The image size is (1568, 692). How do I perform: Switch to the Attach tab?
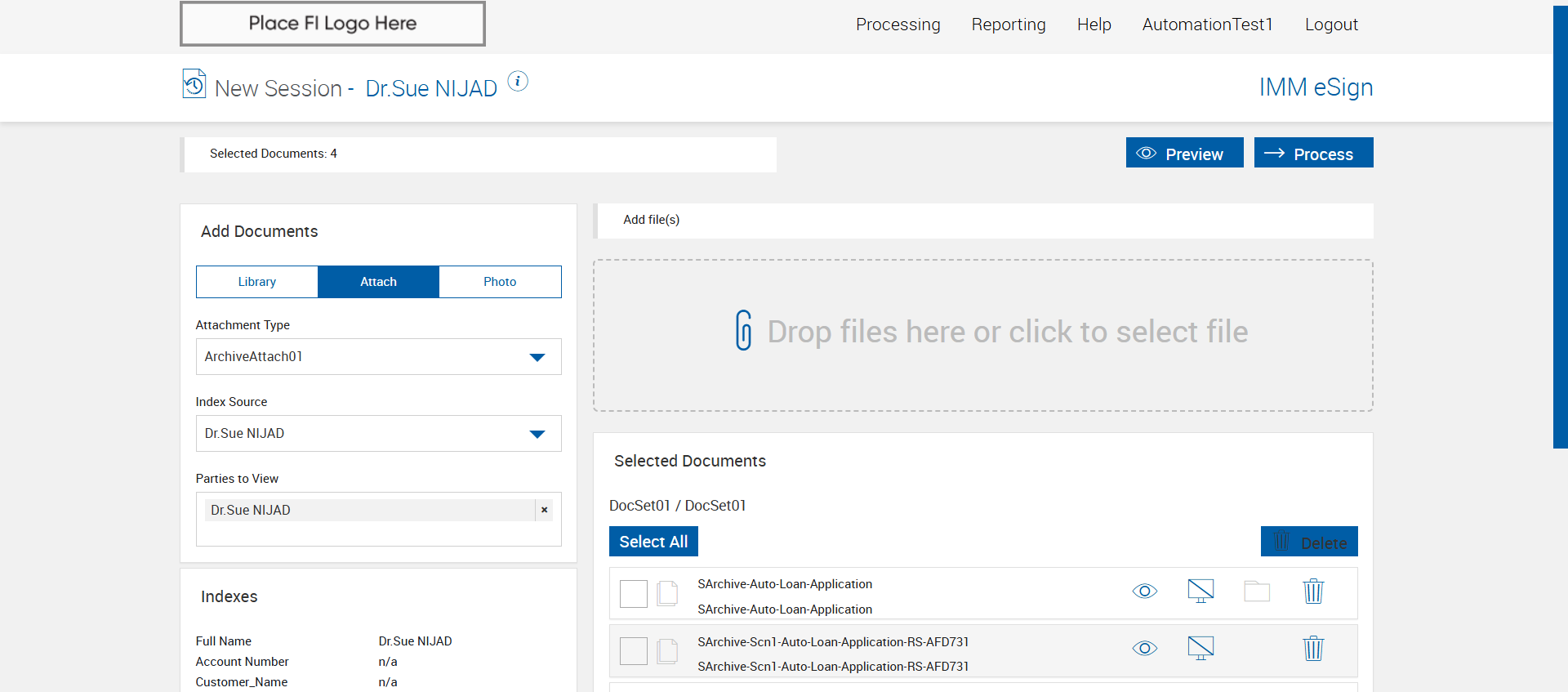(379, 282)
